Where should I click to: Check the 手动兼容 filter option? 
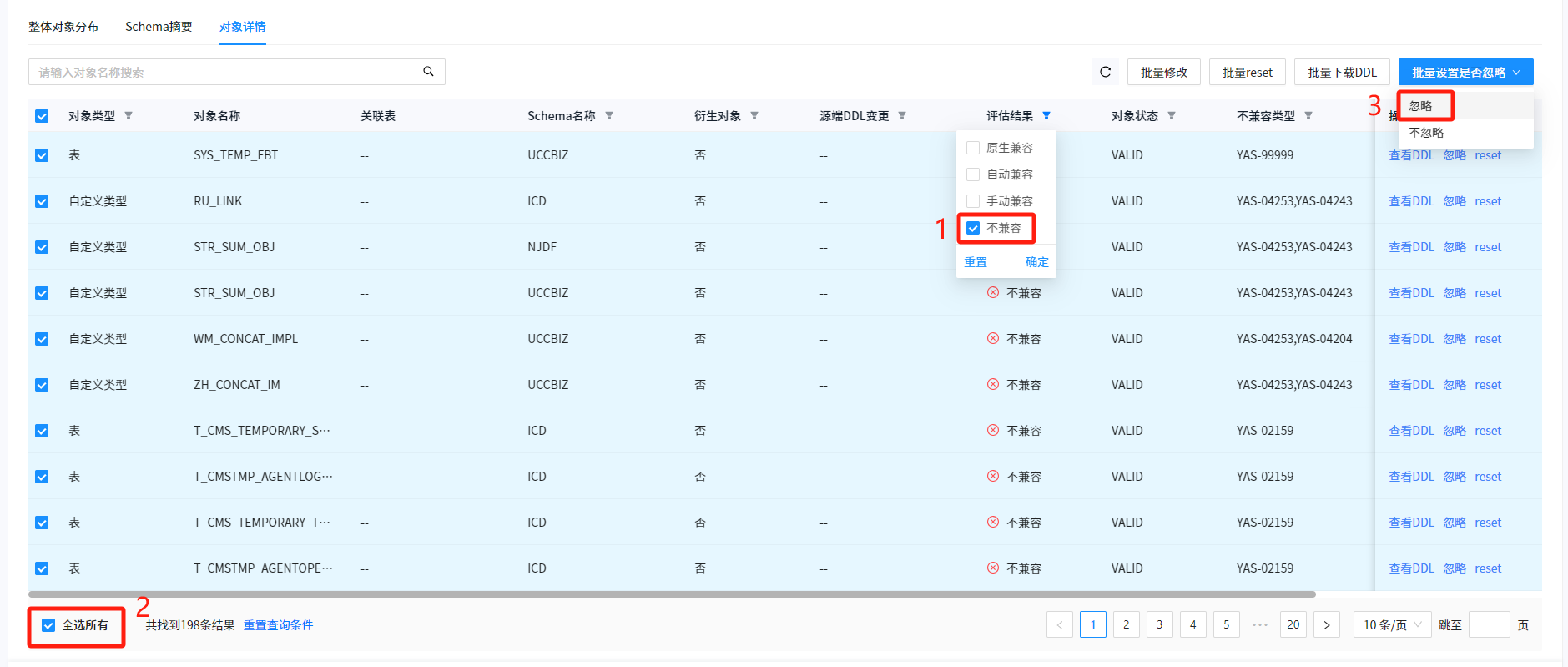click(973, 201)
